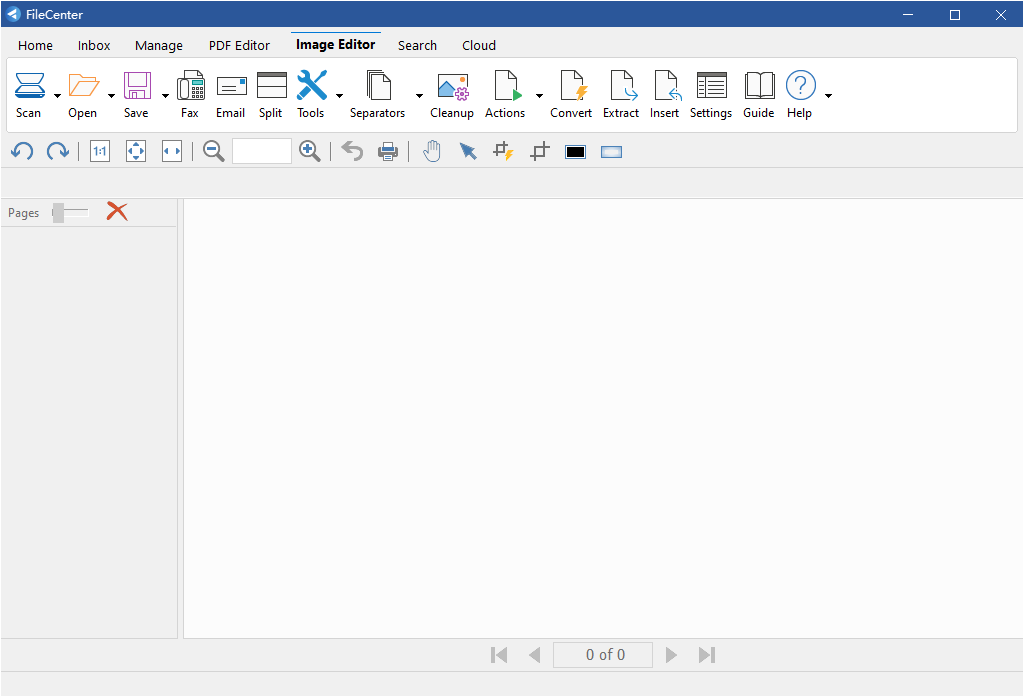Expand the Separators dropdown arrow

pos(419,96)
